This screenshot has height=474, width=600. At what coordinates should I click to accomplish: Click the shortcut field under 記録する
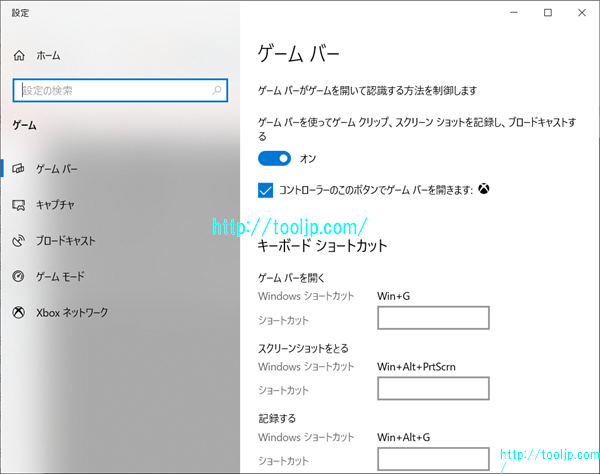click(x=433, y=459)
